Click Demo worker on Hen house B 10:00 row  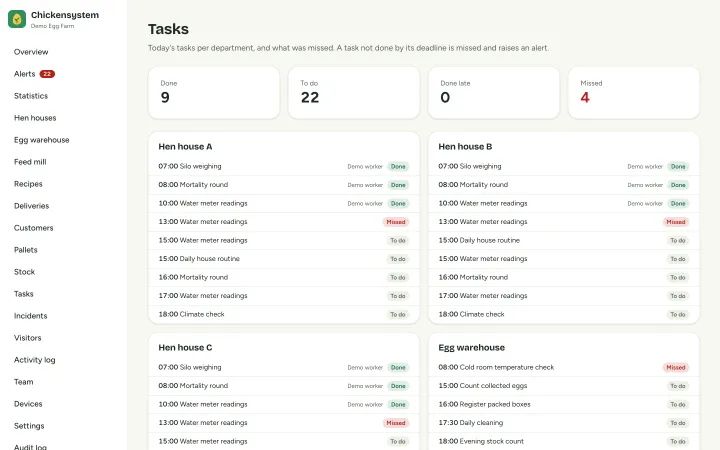click(645, 204)
